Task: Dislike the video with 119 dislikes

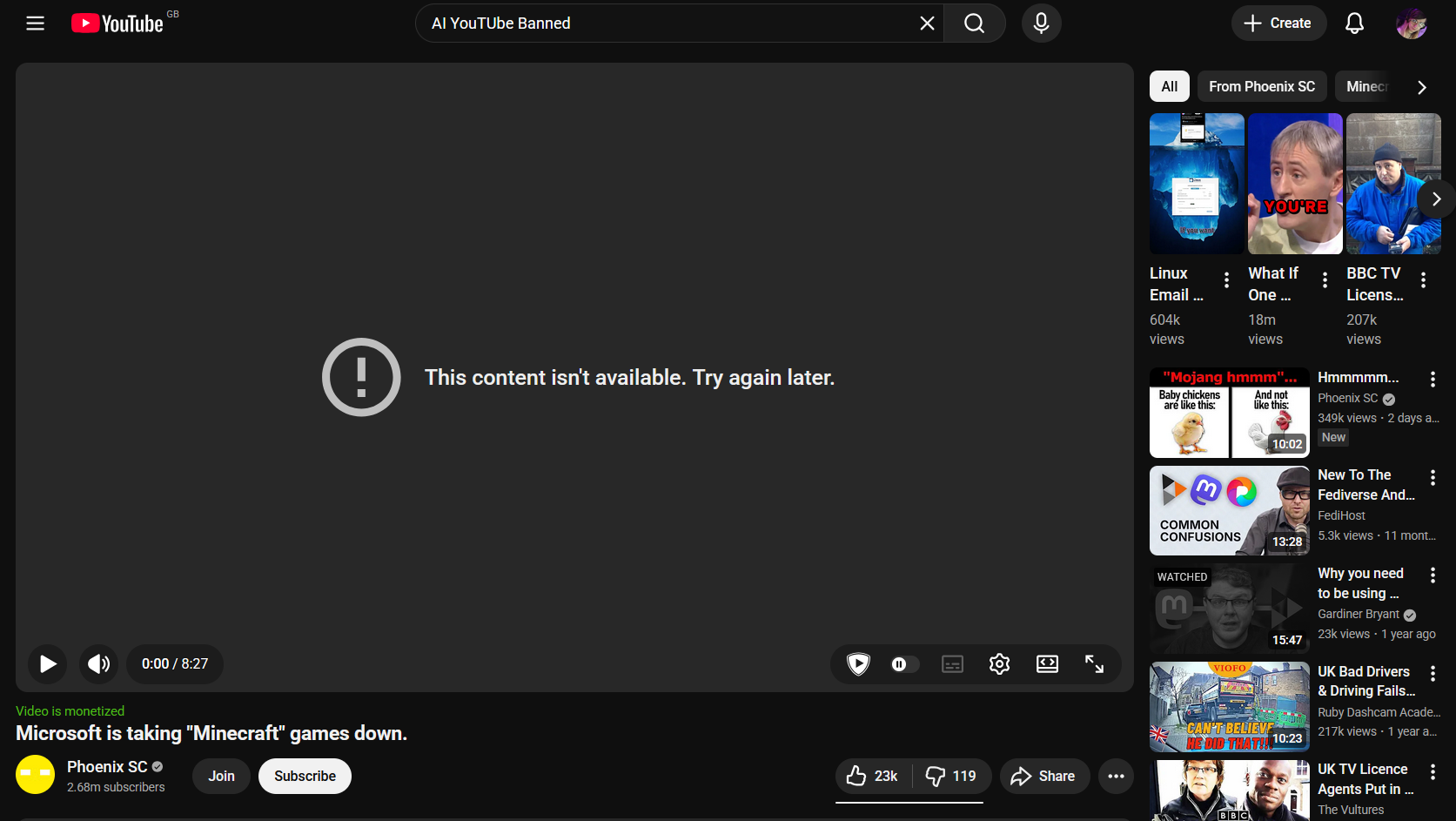Action: [x=951, y=776]
